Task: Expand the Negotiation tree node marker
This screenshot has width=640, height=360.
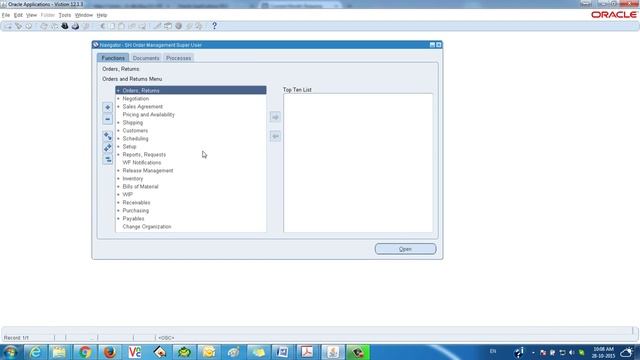Action: pyautogui.click(x=118, y=99)
